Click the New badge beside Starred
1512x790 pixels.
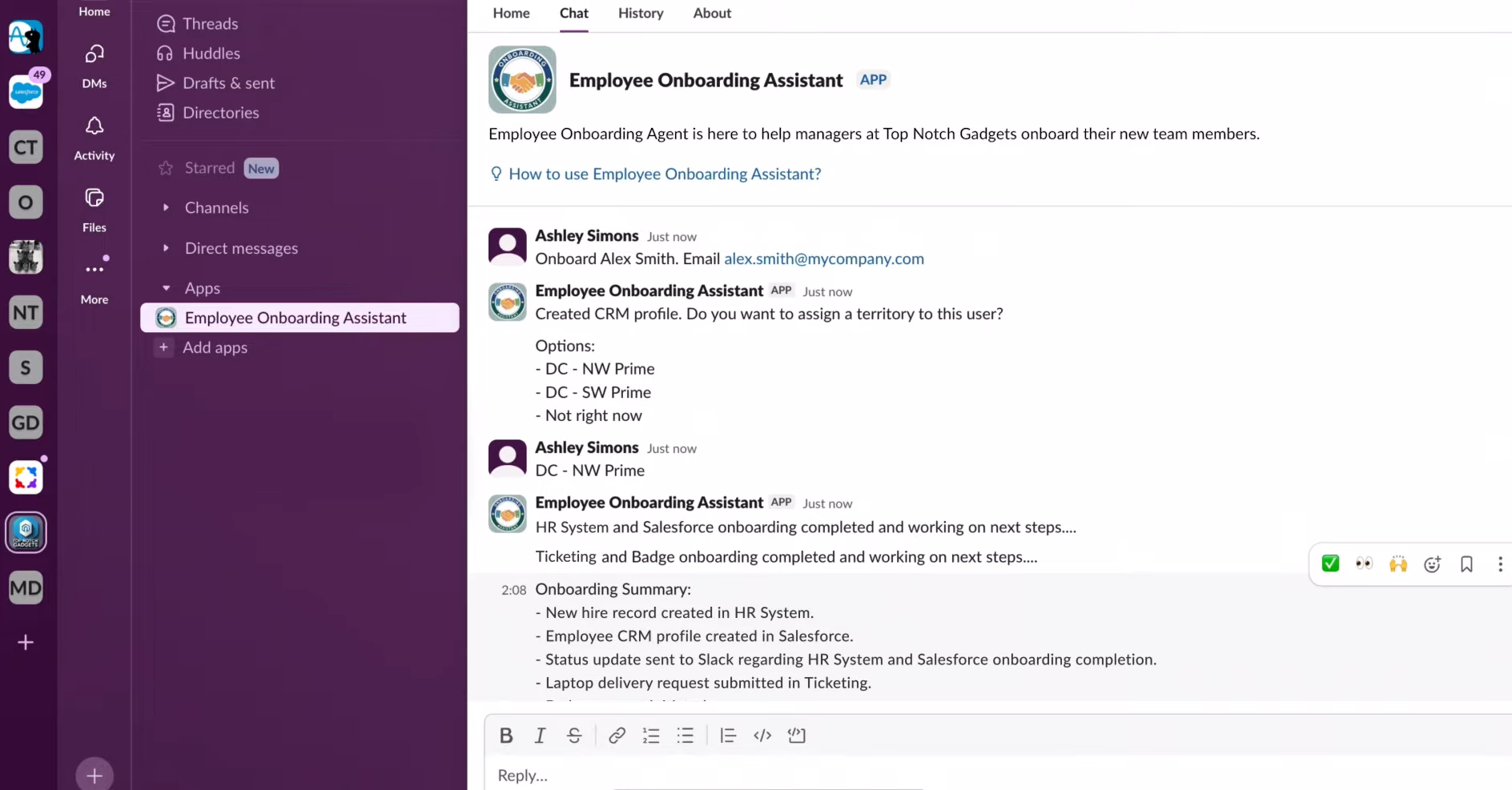point(261,168)
